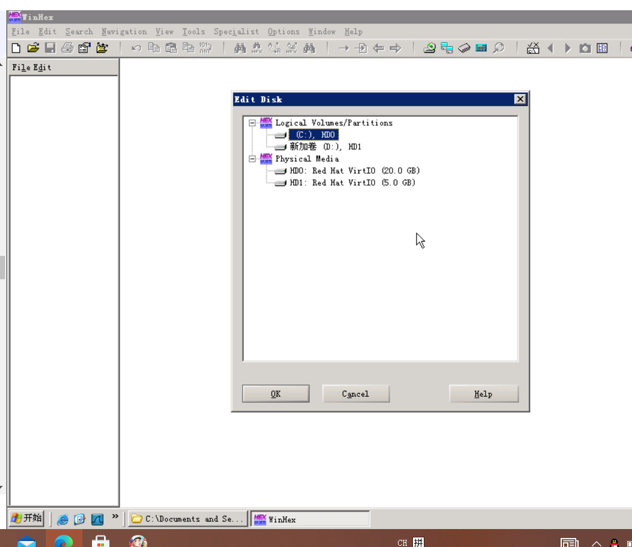
Task: Click the Go to offset arrow icon
Action: (x=343, y=48)
